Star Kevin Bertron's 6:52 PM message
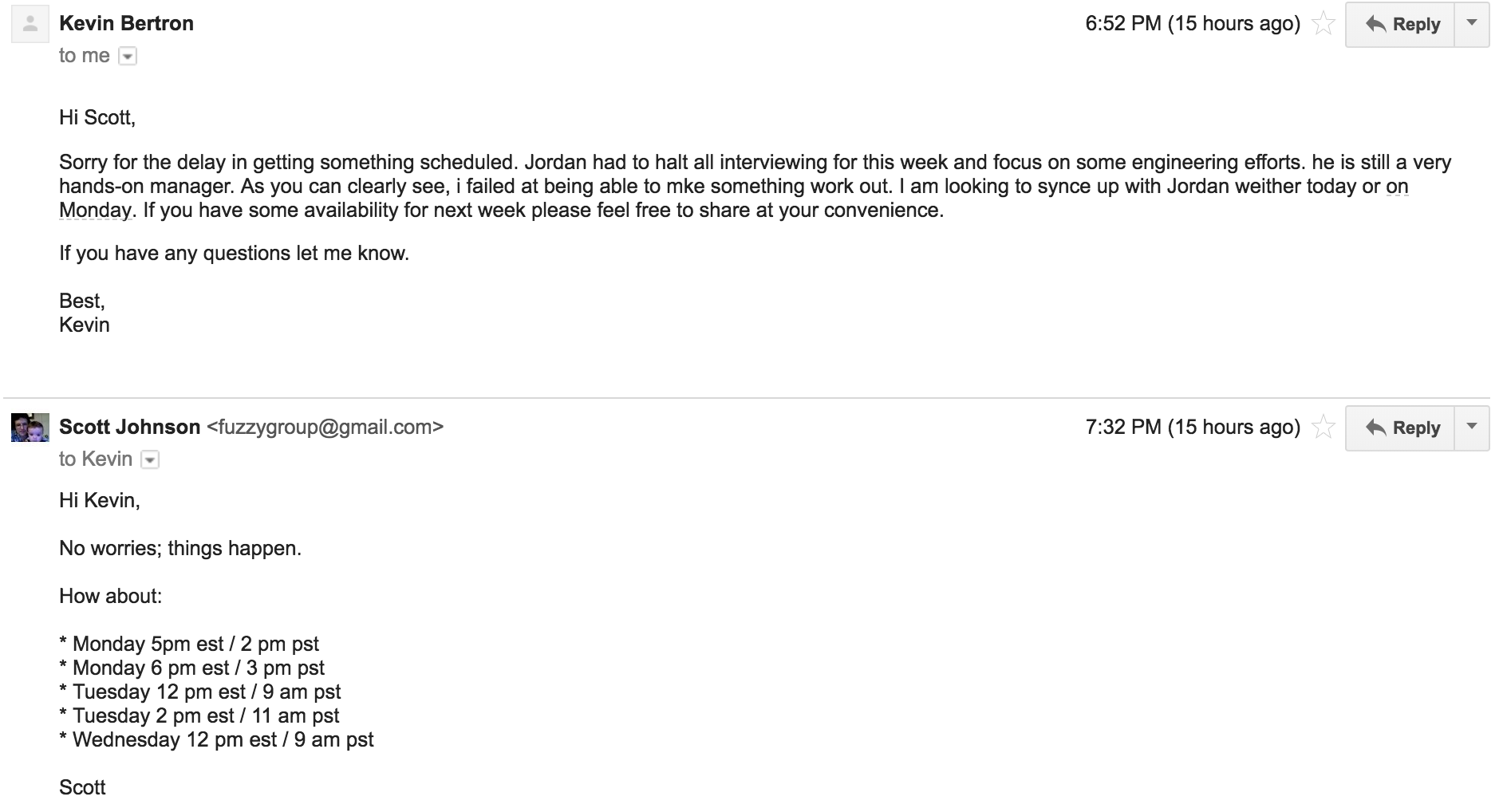1503x812 pixels. (1324, 24)
